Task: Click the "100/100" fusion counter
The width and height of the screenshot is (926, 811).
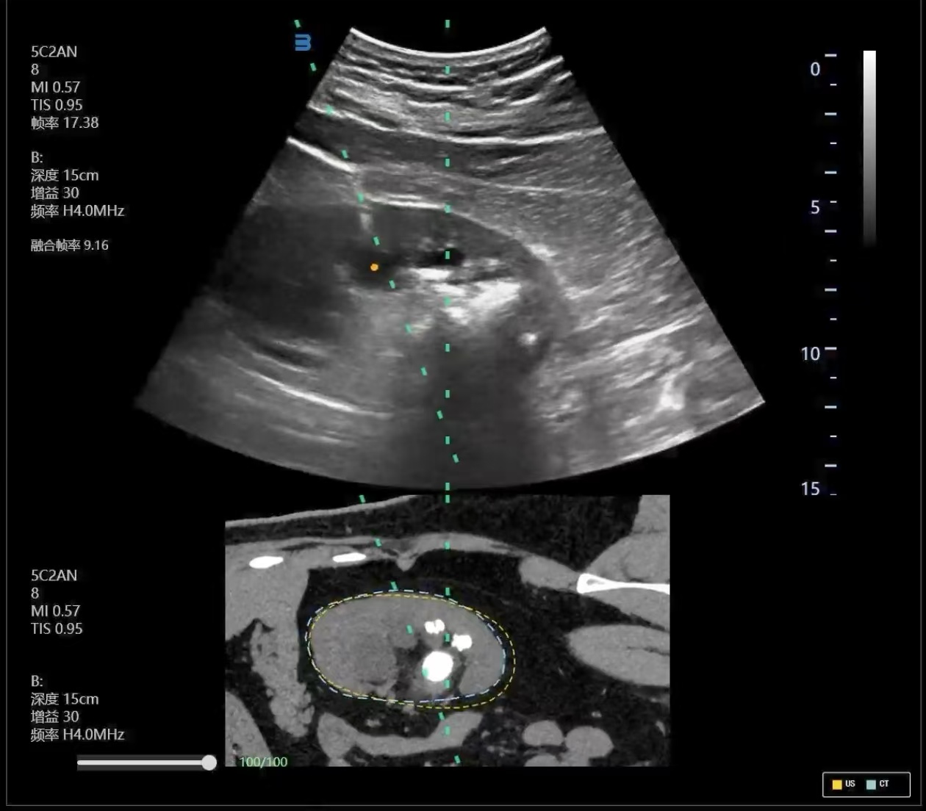Action: 263,762
